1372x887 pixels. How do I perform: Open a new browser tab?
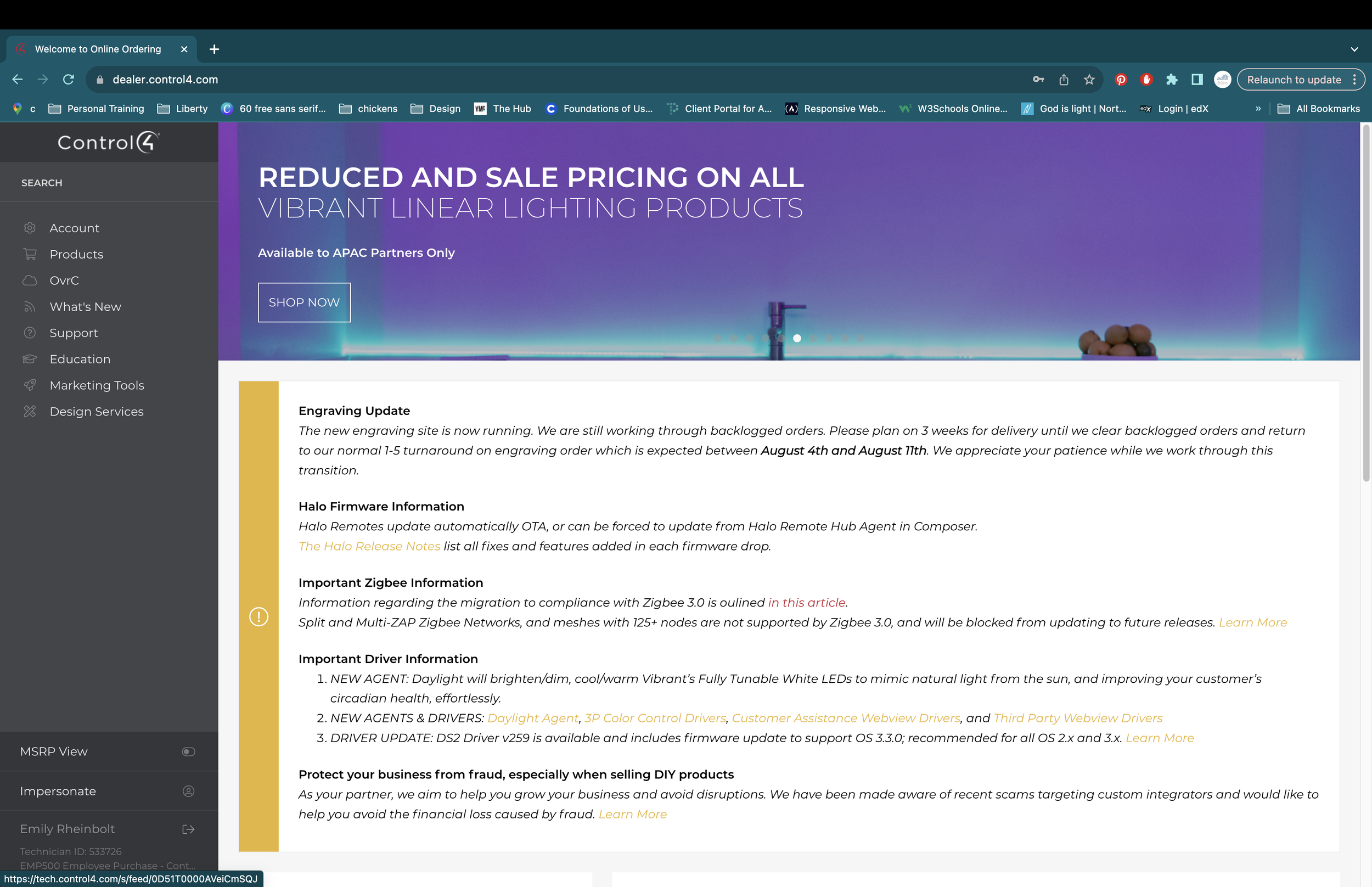(x=214, y=49)
